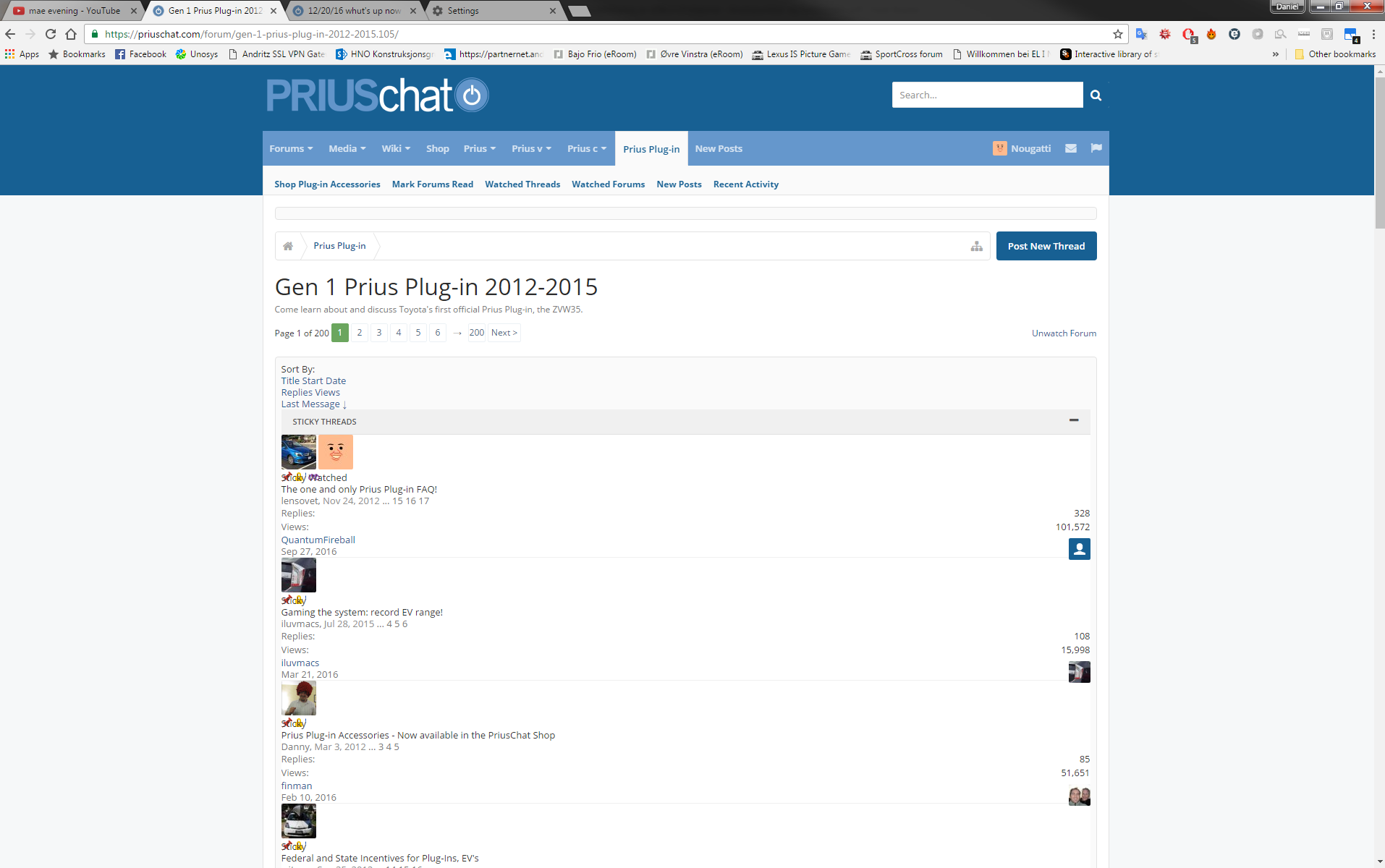Image resolution: width=1385 pixels, height=868 pixels.
Task: Sort threads by Last Message
Action: click(314, 404)
